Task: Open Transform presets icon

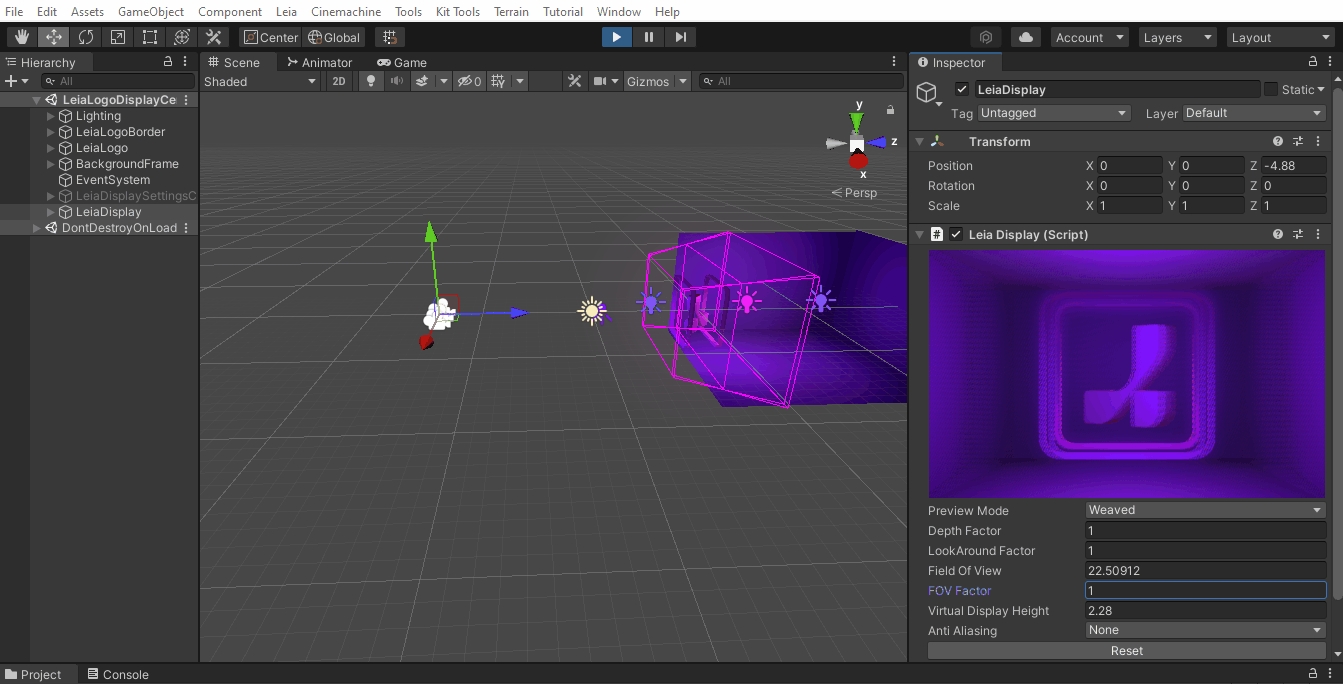Action: point(1298,142)
